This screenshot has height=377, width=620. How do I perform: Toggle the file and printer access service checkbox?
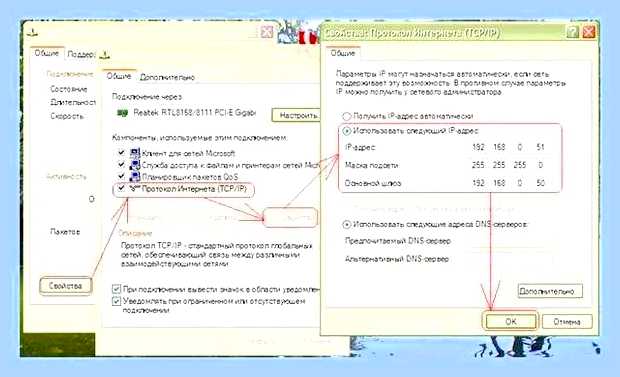click(121, 164)
